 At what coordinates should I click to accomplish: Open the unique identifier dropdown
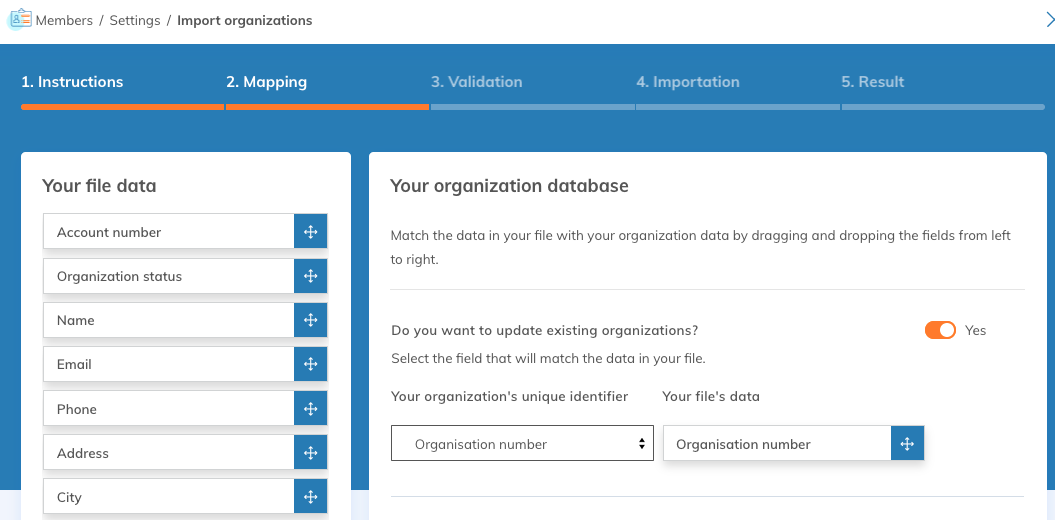point(521,444)
